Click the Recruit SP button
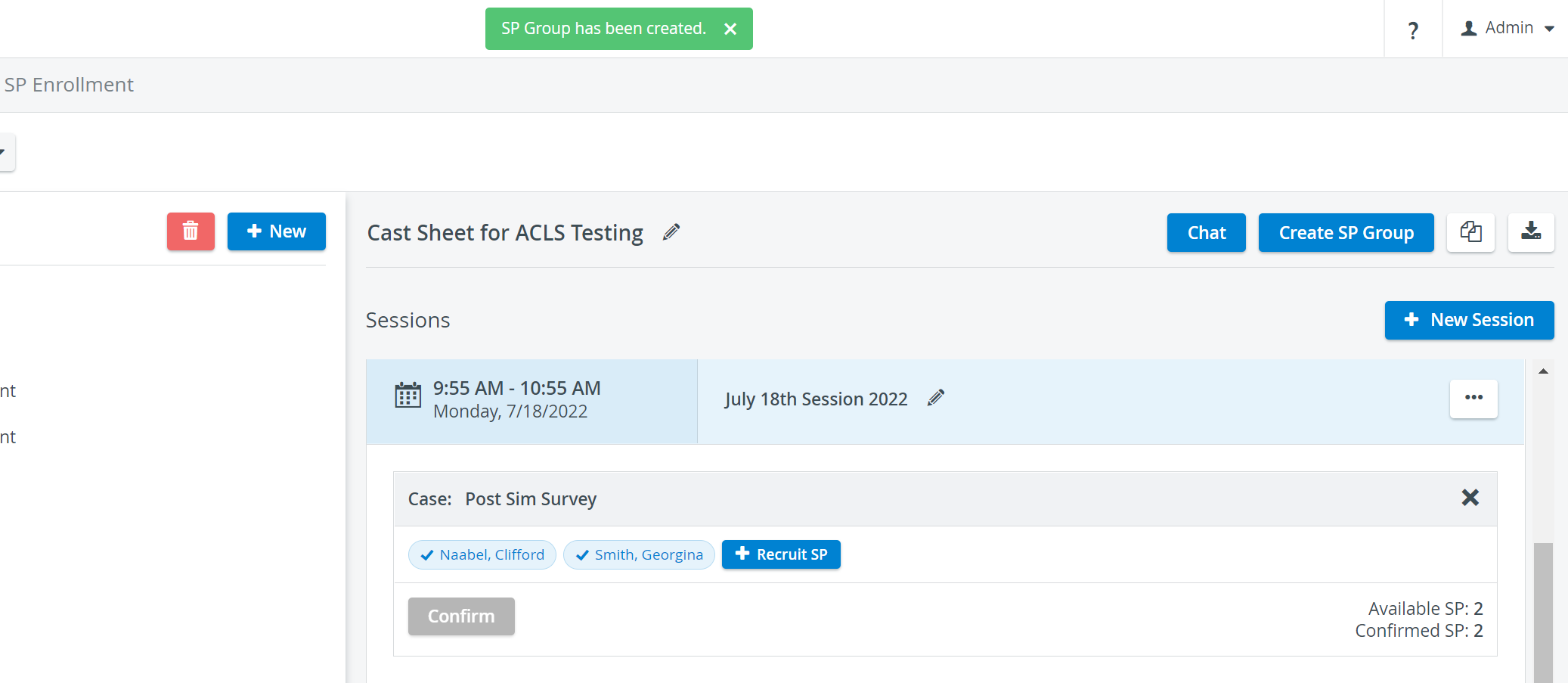The image size is (1568, 683). tap(781, 554)
